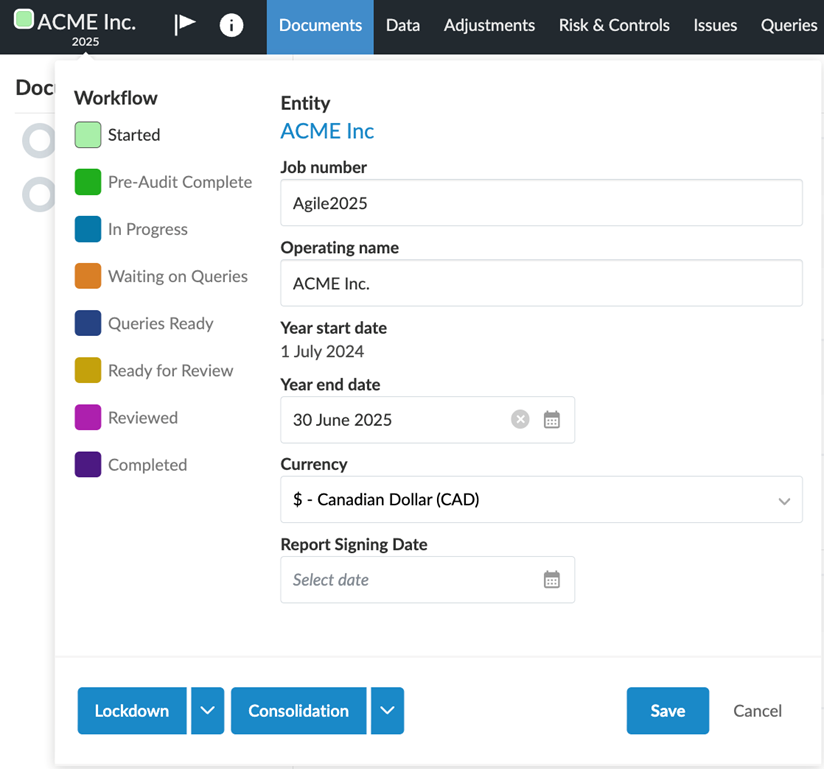Open the ACME Inc entity link
This screenshot has height=769, width=824.
coord(327,131)
